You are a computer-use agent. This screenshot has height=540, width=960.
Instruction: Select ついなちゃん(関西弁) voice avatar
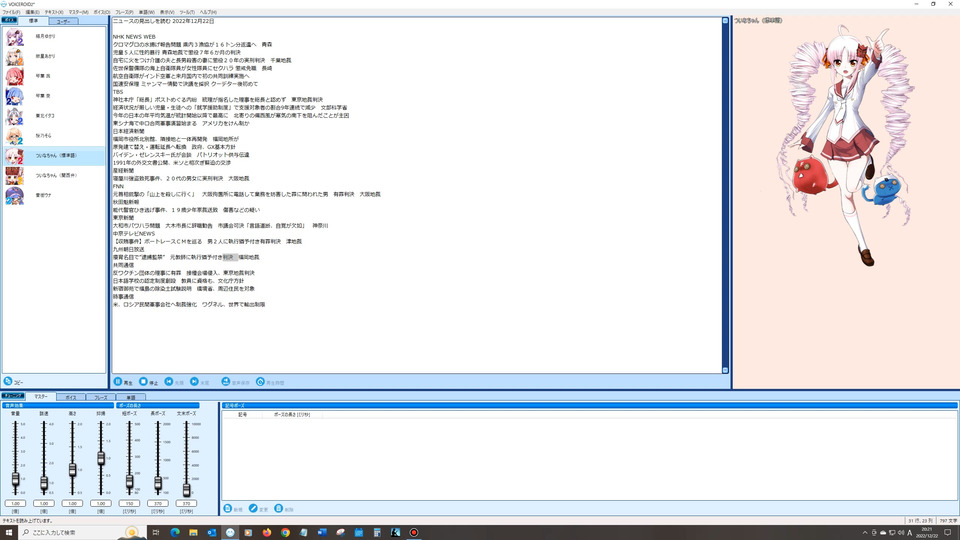[14, 176]
